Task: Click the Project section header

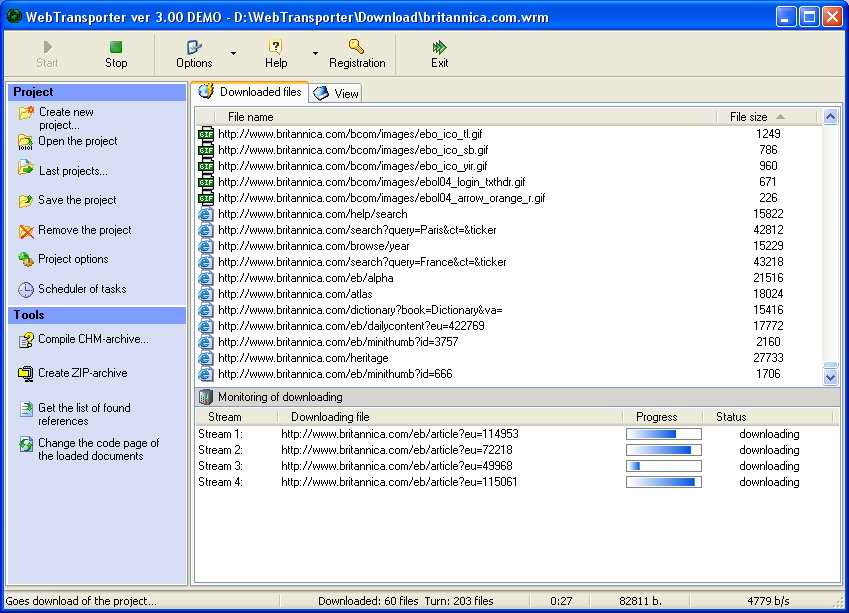Action: 97,92
